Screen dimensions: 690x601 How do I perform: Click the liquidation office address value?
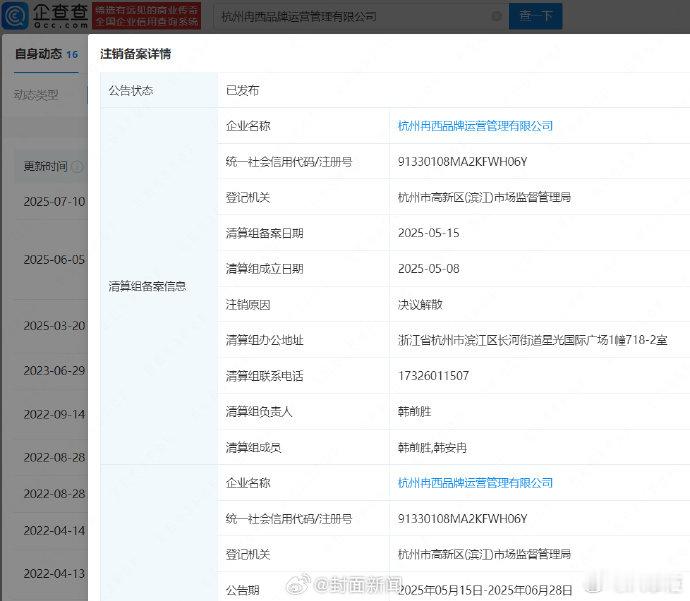(532, 340)
